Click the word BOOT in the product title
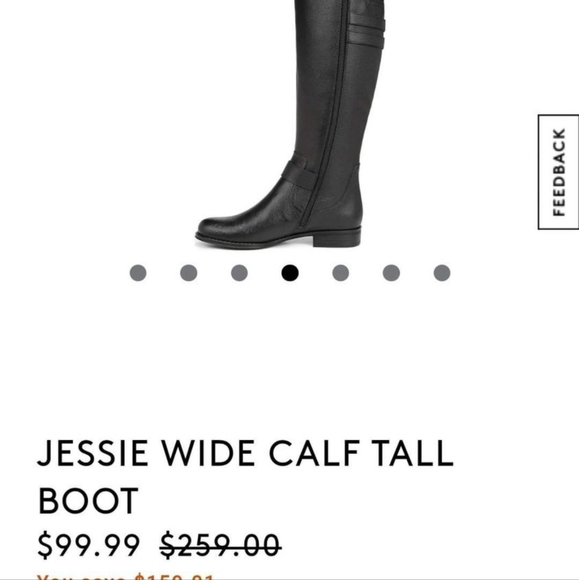This screenshot has width=579, height=580. pos(88,501)
